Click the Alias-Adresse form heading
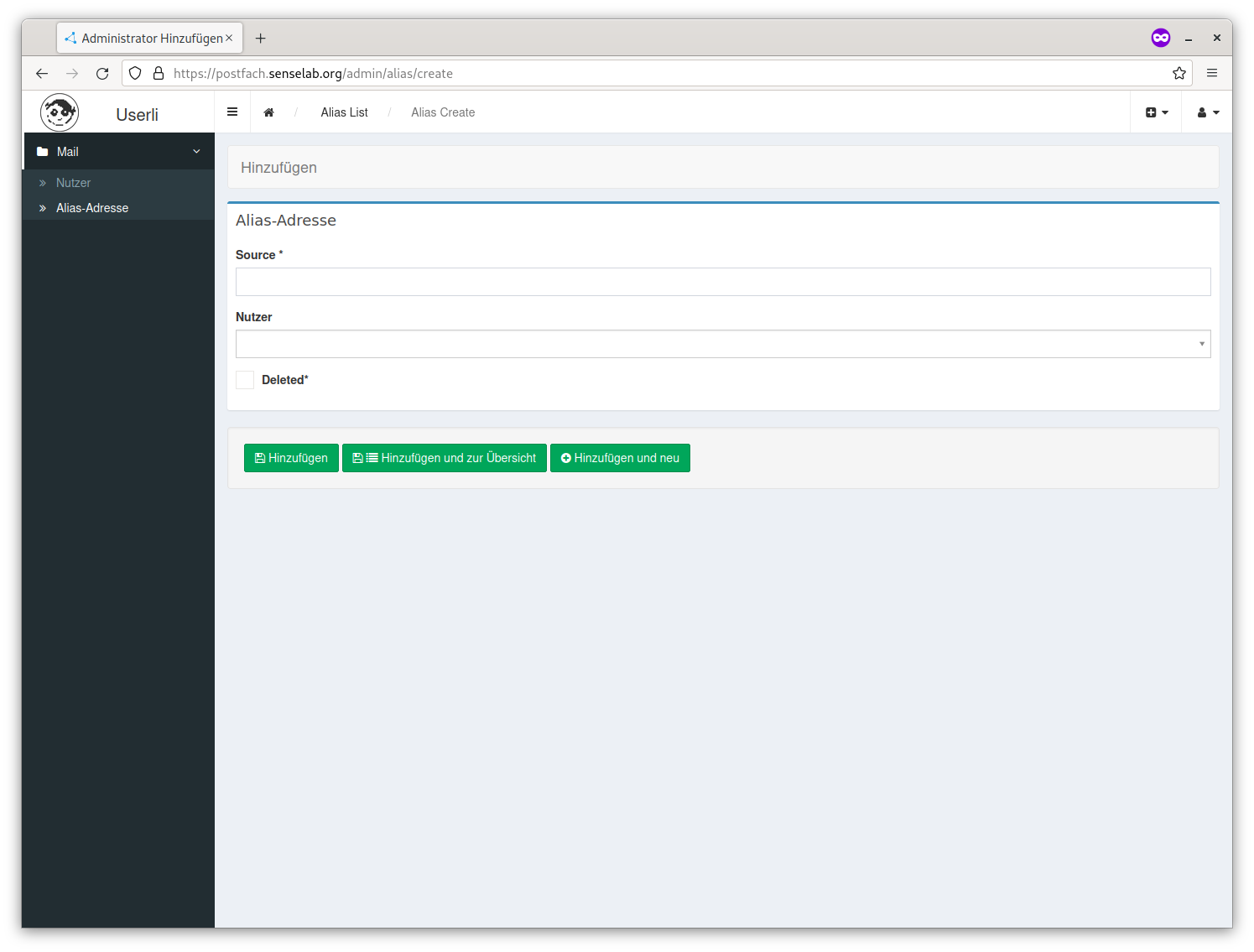This screenshot has height=952, width=1254. point(286,221)
